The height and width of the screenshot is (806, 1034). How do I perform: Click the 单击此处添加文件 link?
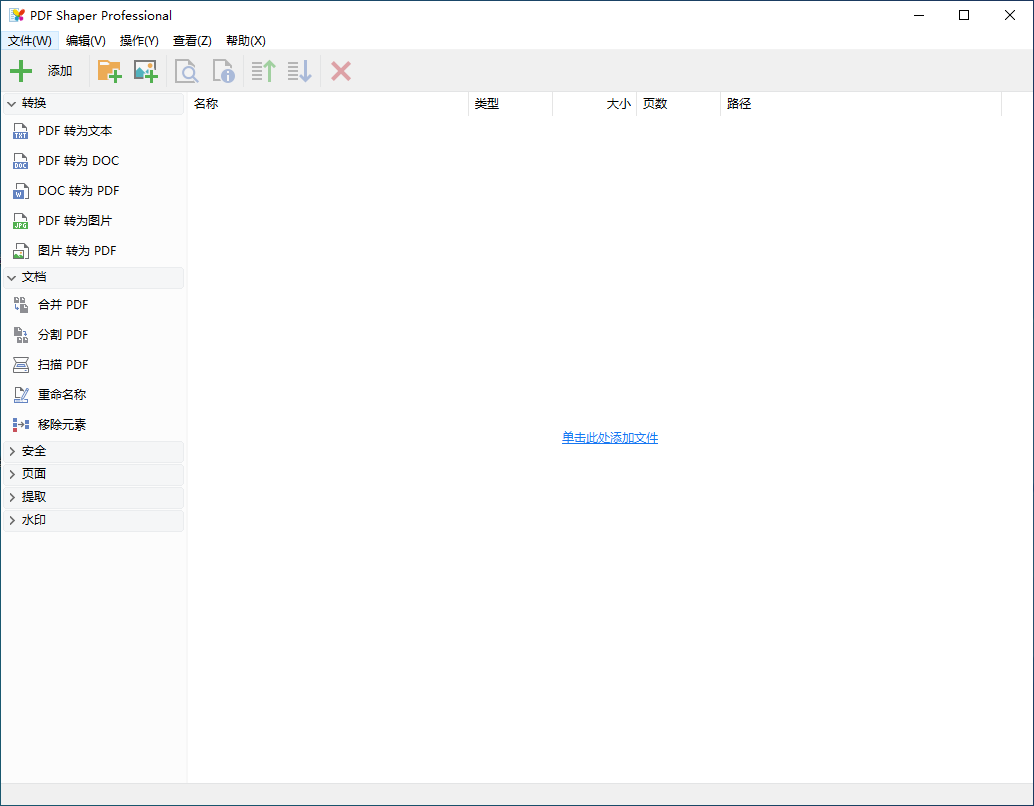610,438
